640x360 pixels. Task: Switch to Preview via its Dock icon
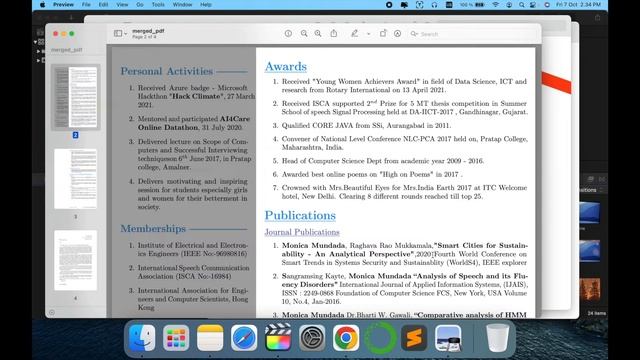pyautogui.click(x=448, y=338)
